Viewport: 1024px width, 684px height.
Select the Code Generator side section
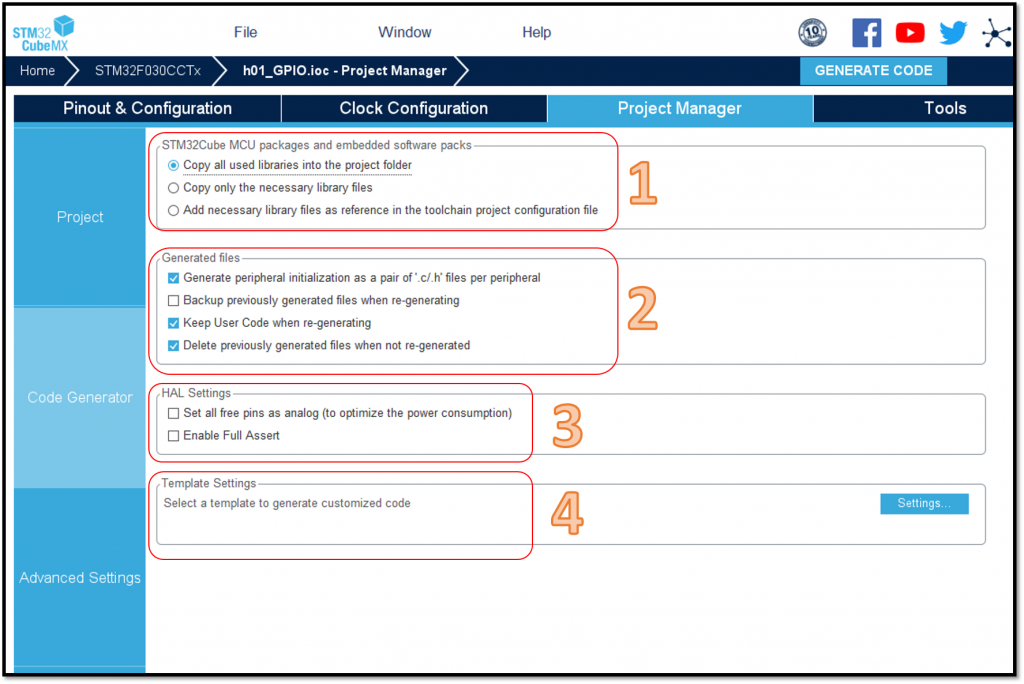pyautogui.click(x=80, y=397)
